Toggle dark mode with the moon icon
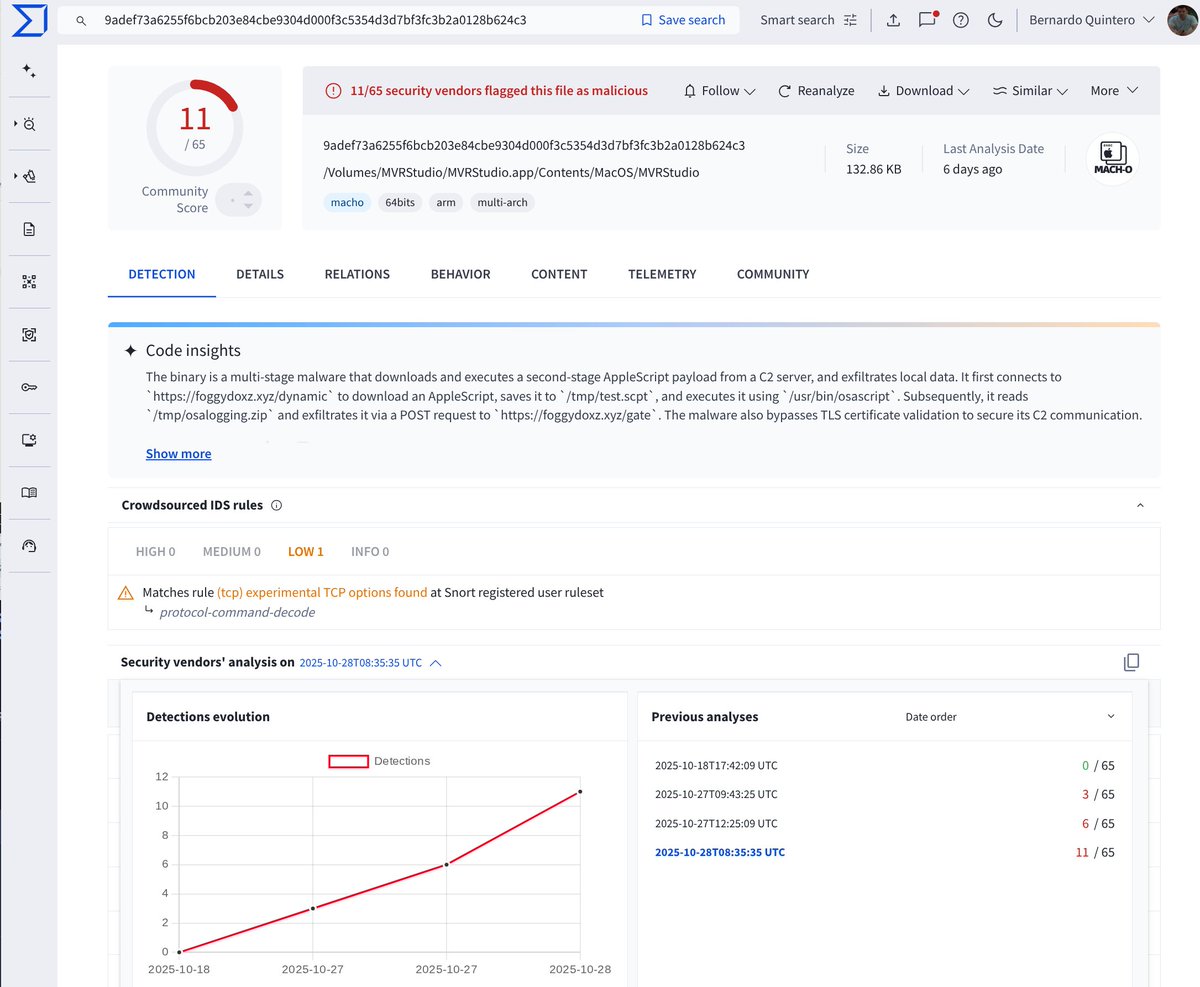1200x987 pixels. (995, 20)
